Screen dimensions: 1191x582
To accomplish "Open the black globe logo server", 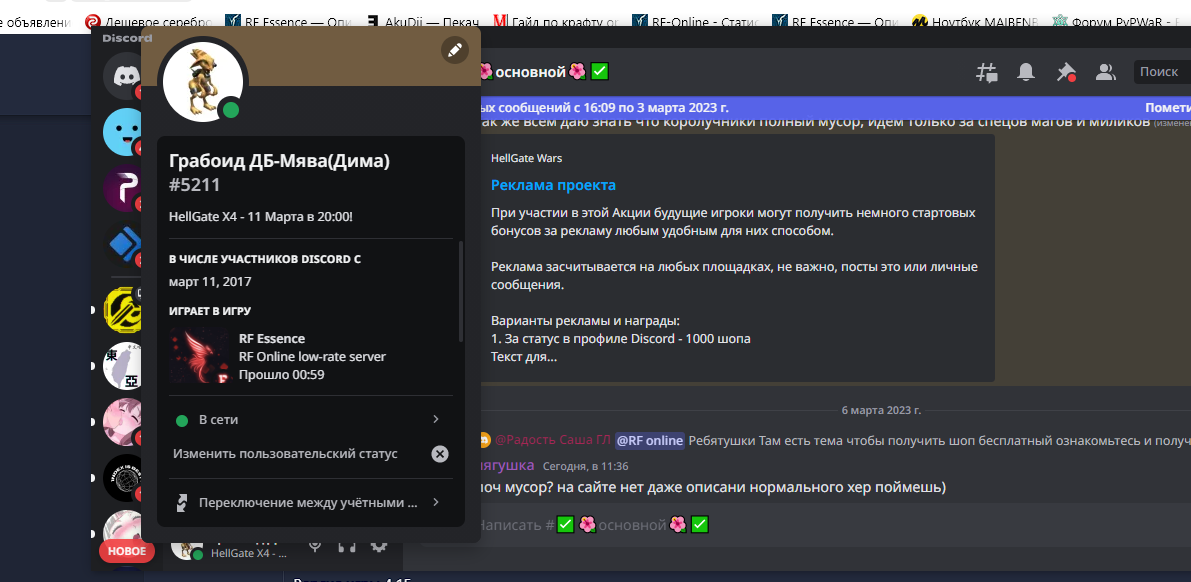I will coord(123,478).
